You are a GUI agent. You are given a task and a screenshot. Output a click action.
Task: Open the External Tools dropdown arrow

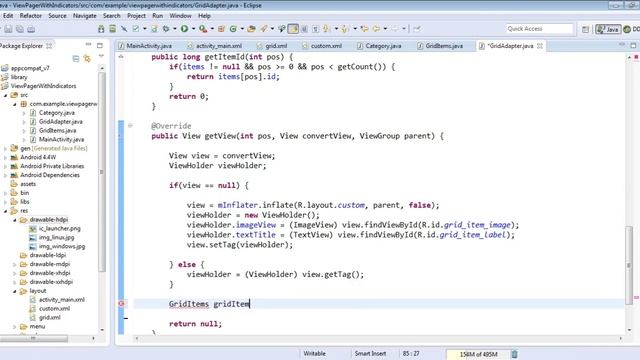pyautogui.click(x=212, y=29)
